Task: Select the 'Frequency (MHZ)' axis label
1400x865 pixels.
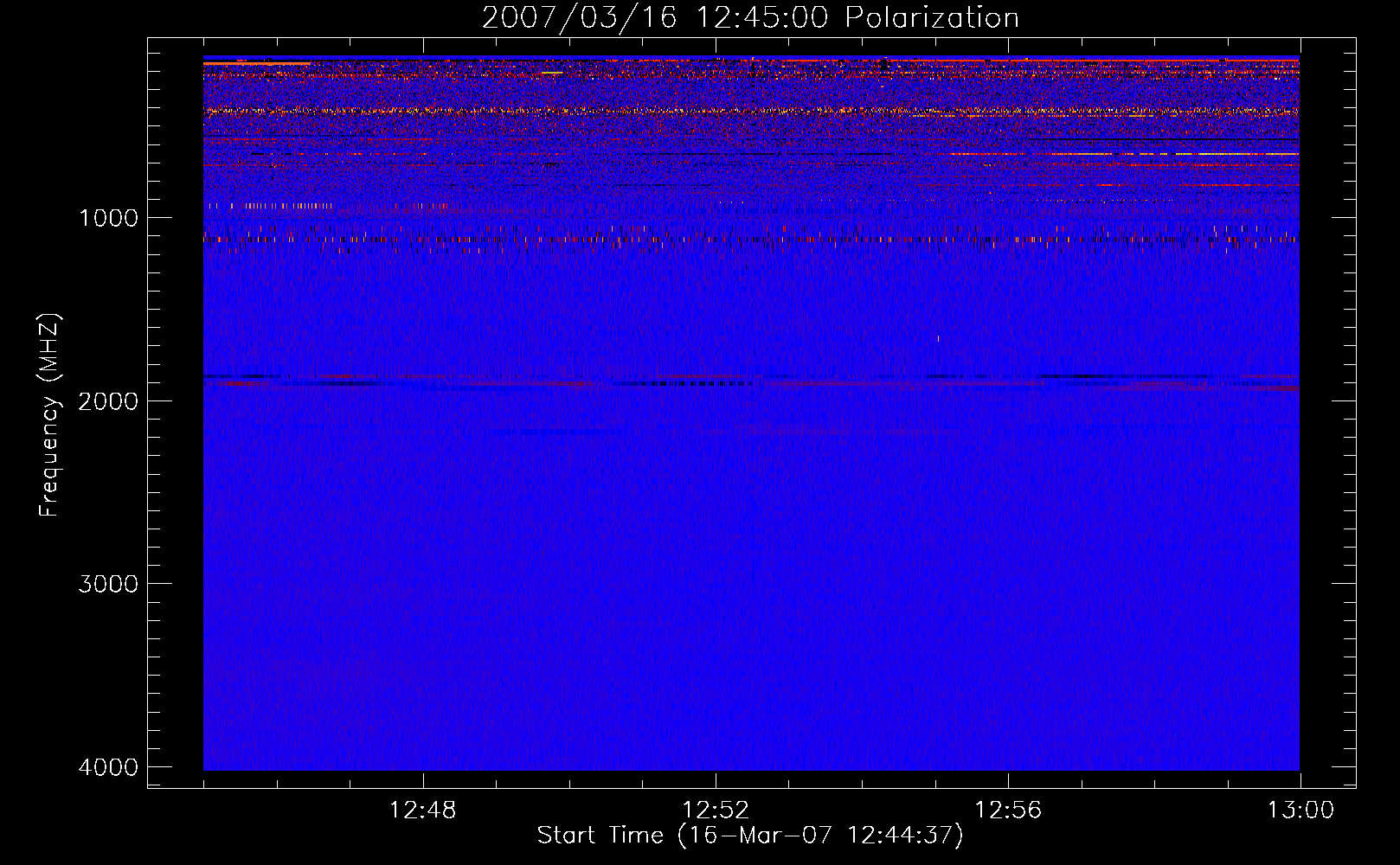Action: (49, 415)
